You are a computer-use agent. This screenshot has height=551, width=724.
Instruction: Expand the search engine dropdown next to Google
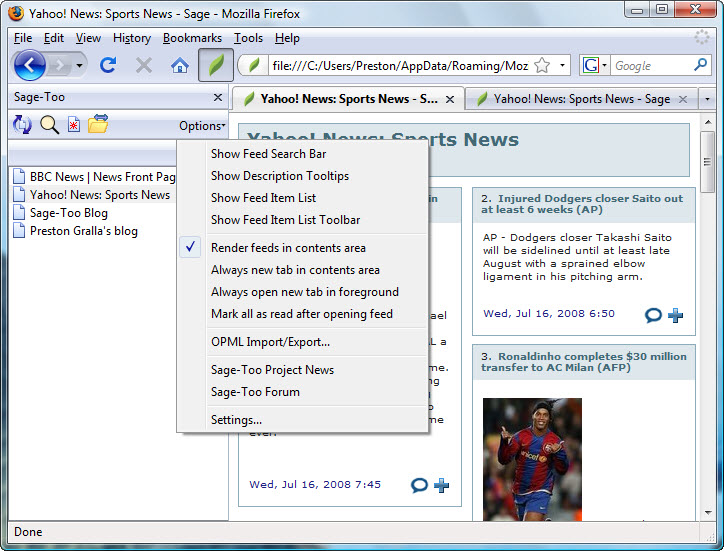[x=596, y=66]
